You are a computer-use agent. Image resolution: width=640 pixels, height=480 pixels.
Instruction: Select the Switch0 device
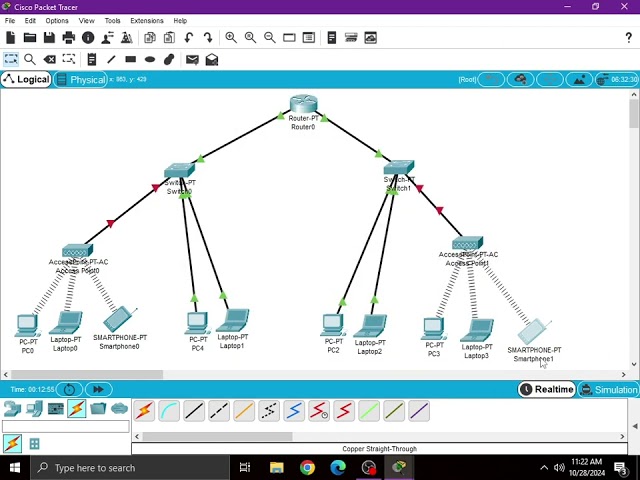[x=179, y=170]
